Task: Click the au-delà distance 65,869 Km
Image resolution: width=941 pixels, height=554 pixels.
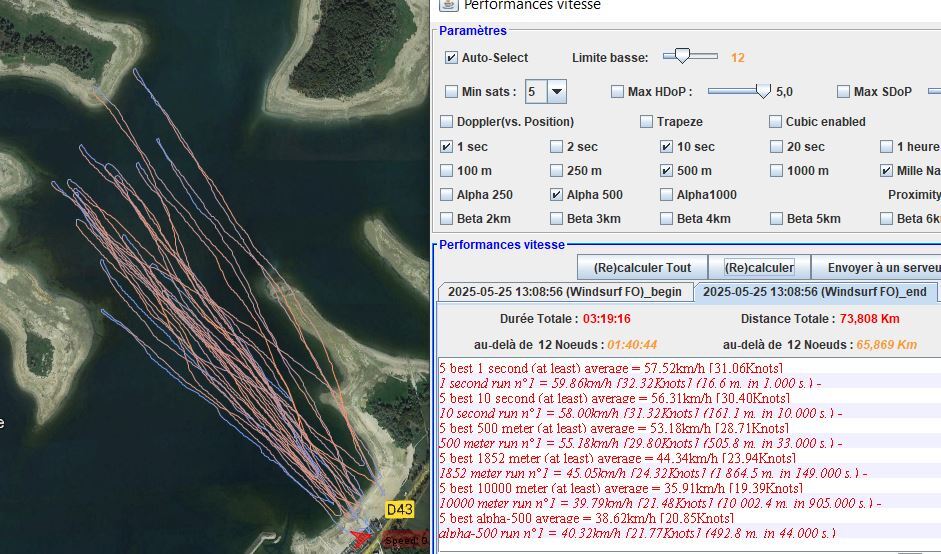Action: 886,345
